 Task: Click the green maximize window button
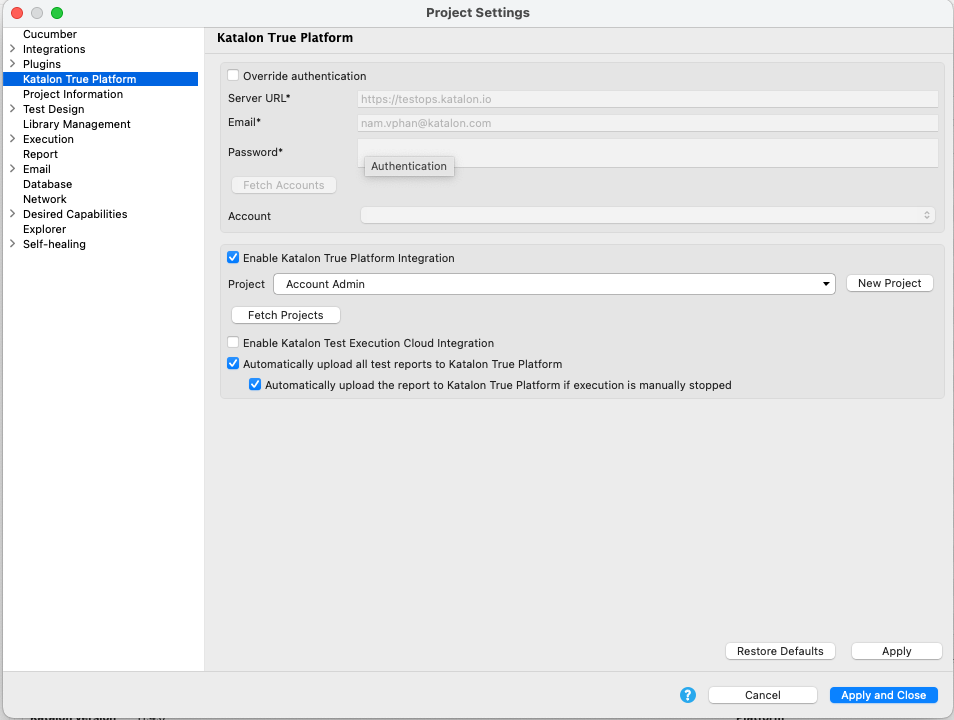coord(57,13)
